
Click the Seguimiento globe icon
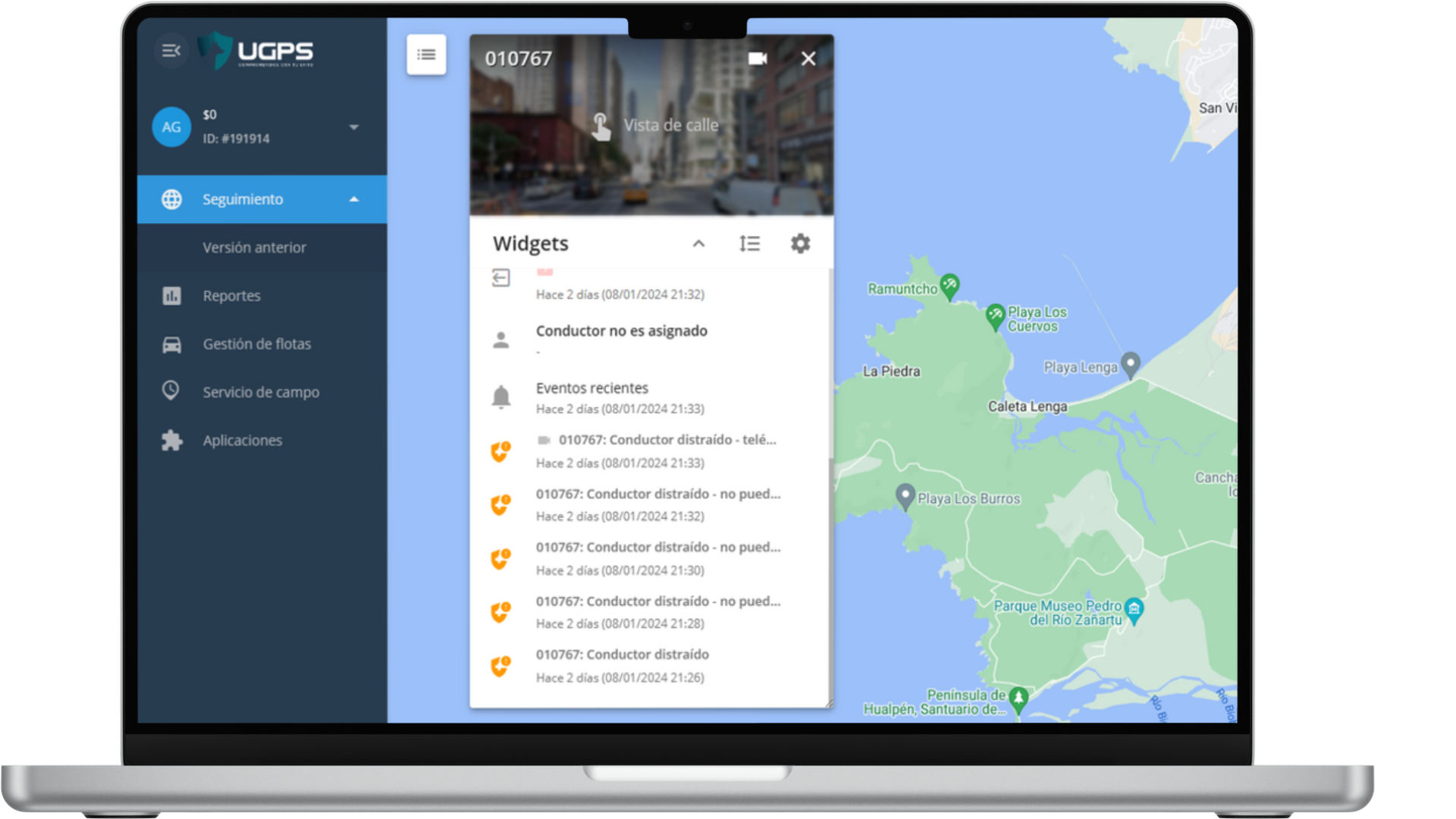[171, 199]
